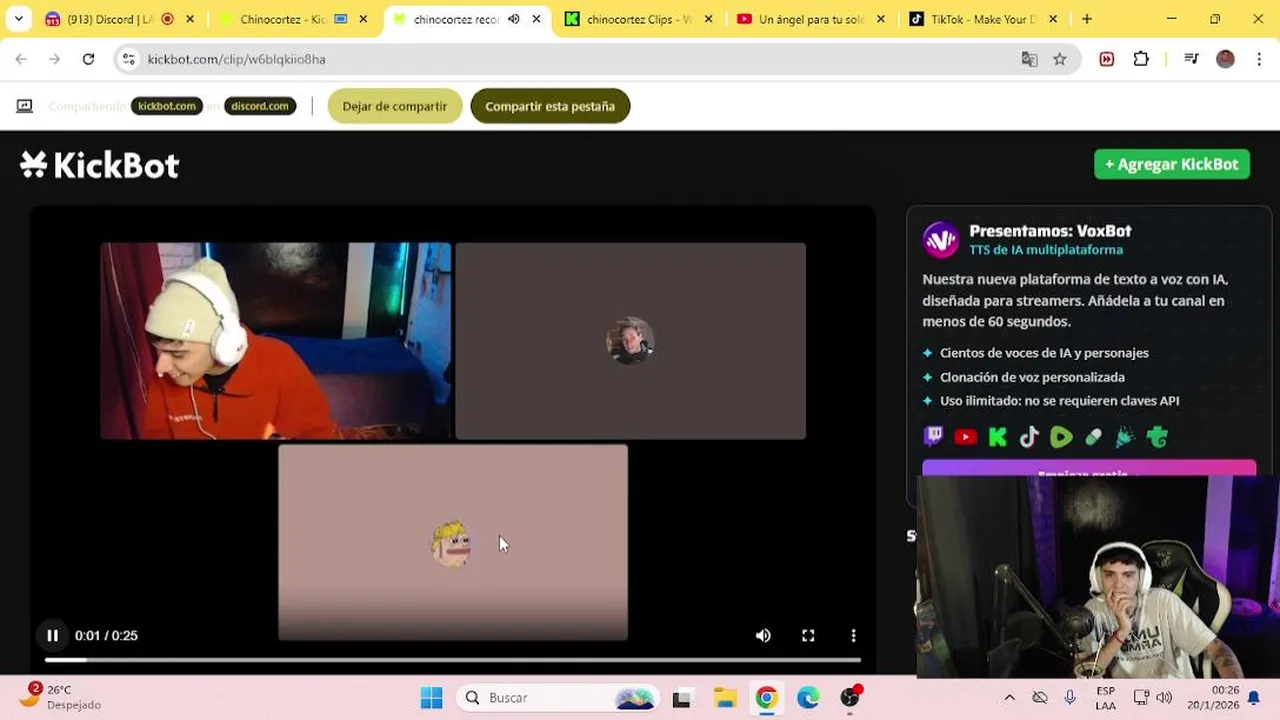Screen dimensions: 1280x720
Task: Click the Chrome taskbar icon
Action: coord(767,698)
